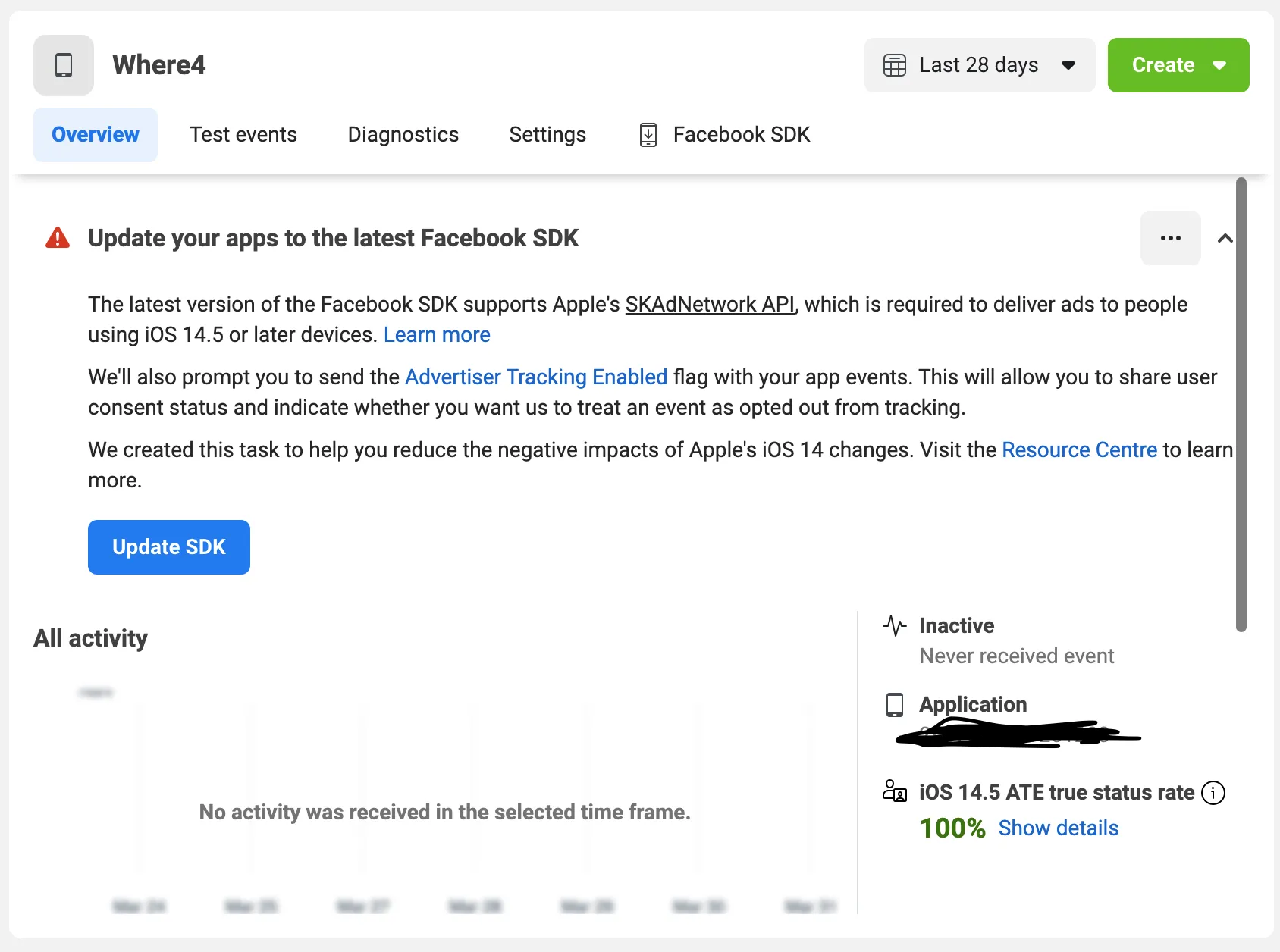This screenshot has height=952, width=1280.
Task: Click the iOS ATE status people icon
Action: [x=895, y=791]
